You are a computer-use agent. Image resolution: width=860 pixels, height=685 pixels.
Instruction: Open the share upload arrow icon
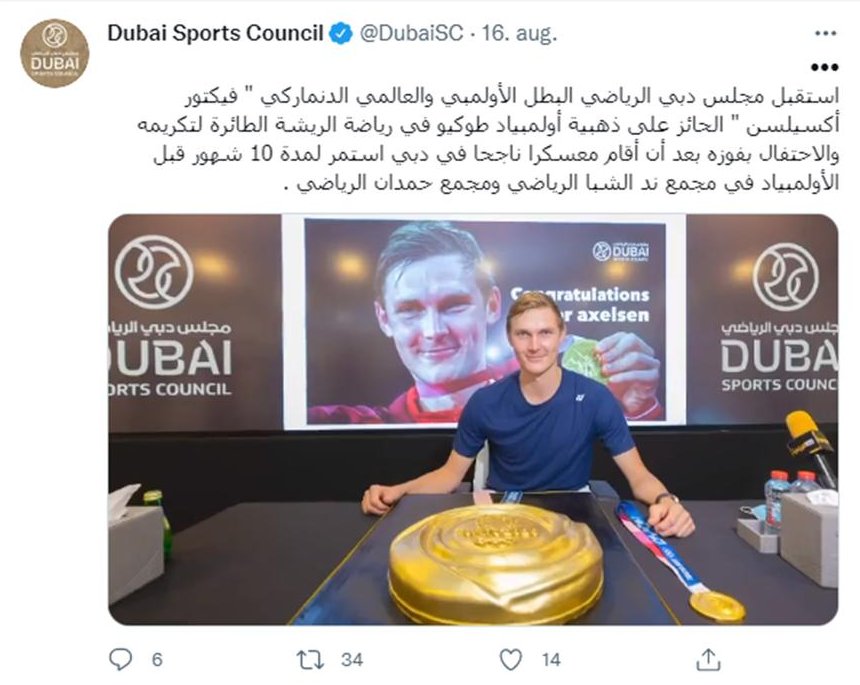[708, 659]
